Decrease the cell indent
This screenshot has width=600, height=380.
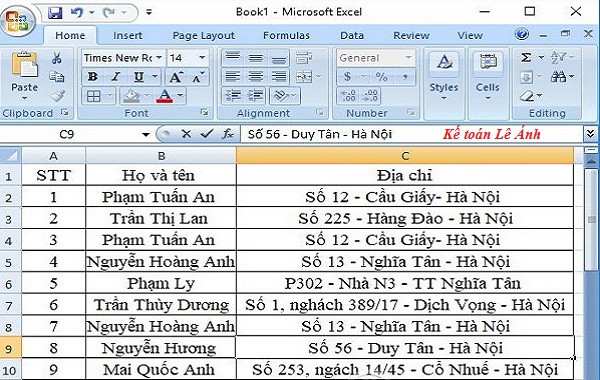[x=233, y=96]
